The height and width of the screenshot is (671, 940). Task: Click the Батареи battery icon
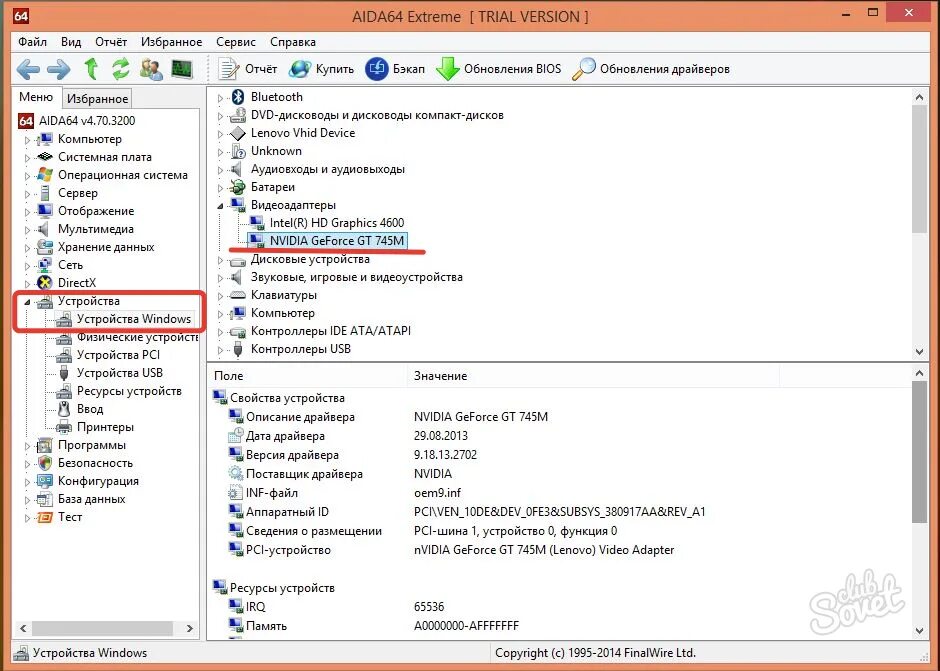238,187
